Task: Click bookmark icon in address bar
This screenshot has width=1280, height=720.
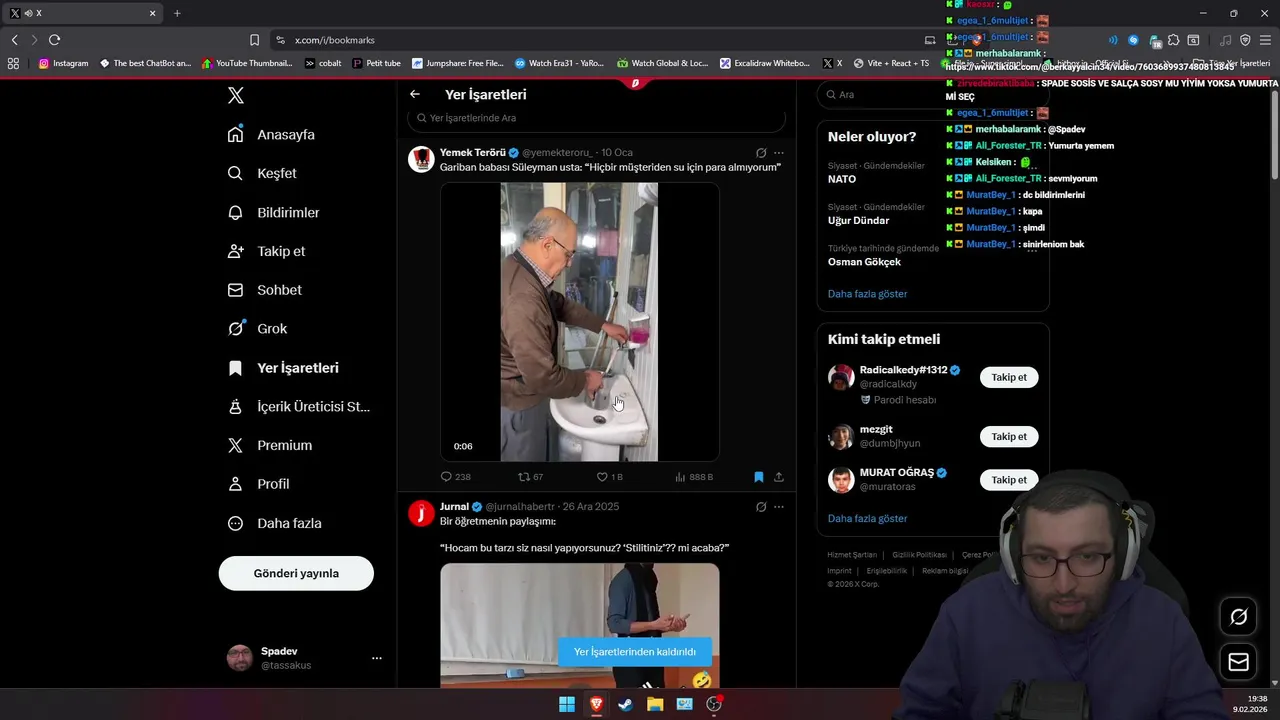Action: [254, 40]
